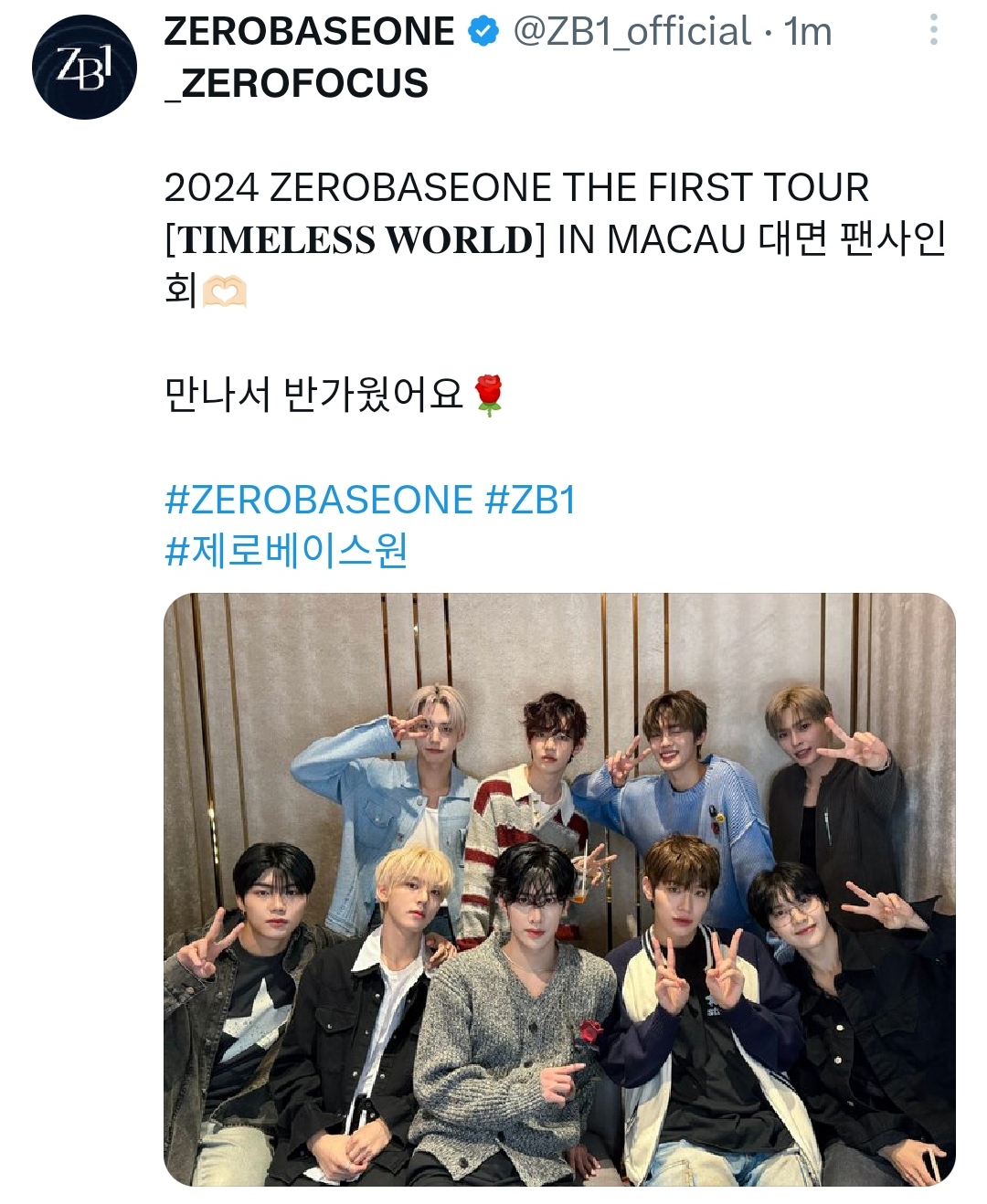
Task: Open the #ZB1 hashtag
Action: pyautogui.click(x=531, y=501)
